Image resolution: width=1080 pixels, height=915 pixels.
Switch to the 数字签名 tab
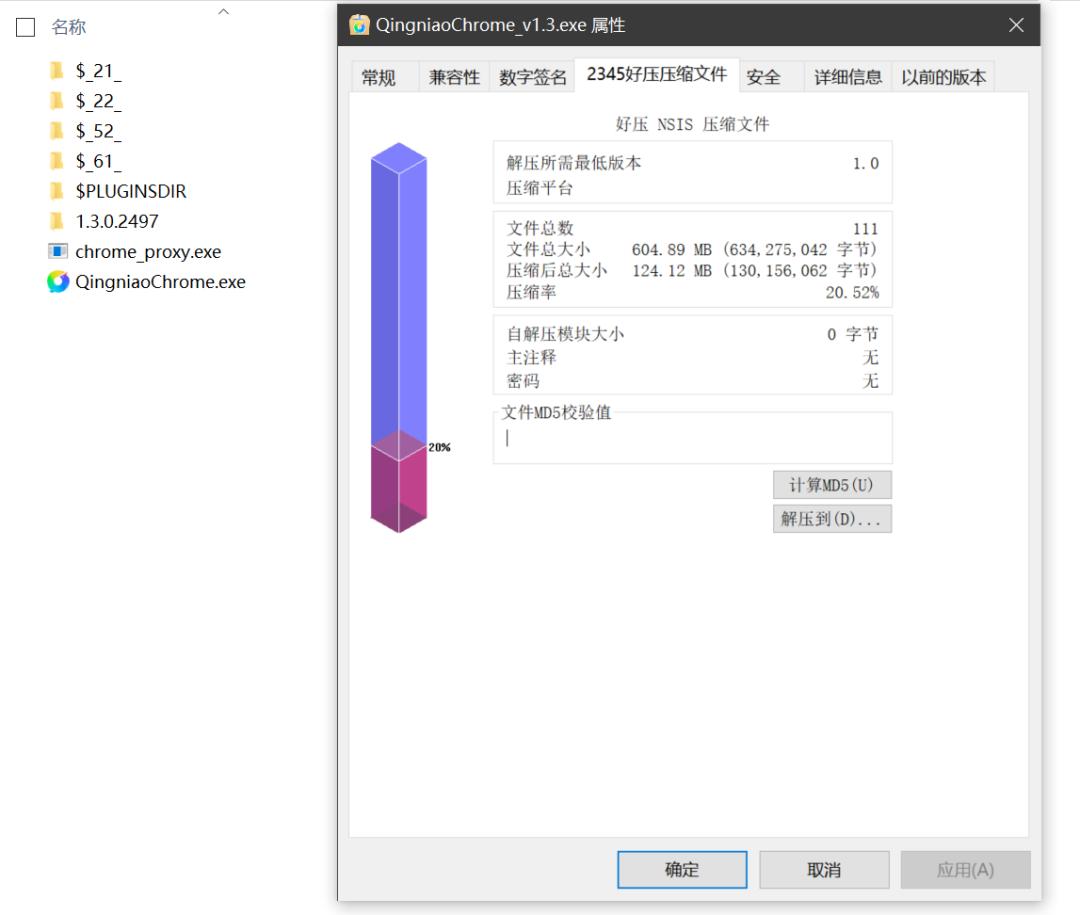click(532, 75)
